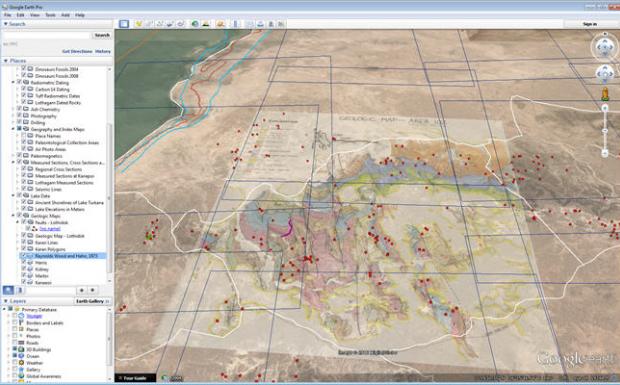This screenshot has height=385, width=620.
Task: Click the Look joystick compass ring
Action: [605, 47]
